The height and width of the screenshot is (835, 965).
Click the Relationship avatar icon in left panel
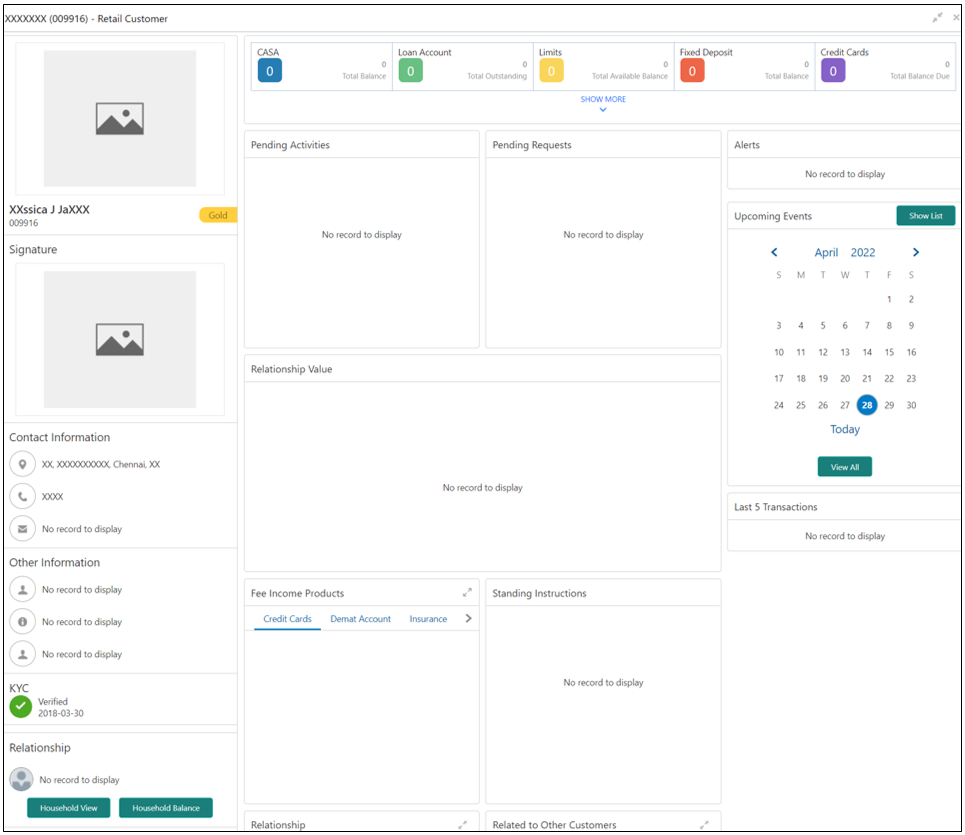(22, 779)
